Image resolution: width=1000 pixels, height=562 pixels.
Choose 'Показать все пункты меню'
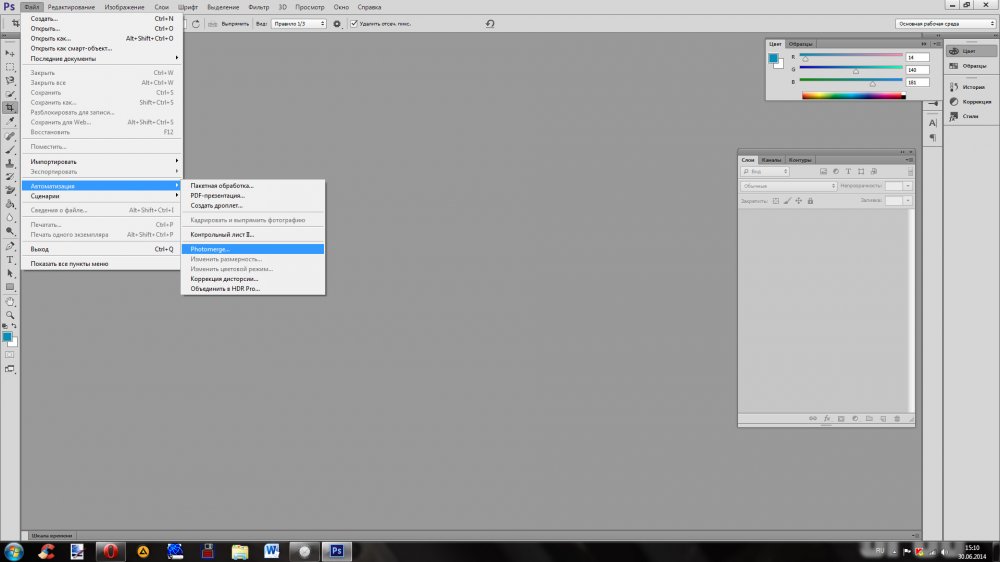pos(70,264)
